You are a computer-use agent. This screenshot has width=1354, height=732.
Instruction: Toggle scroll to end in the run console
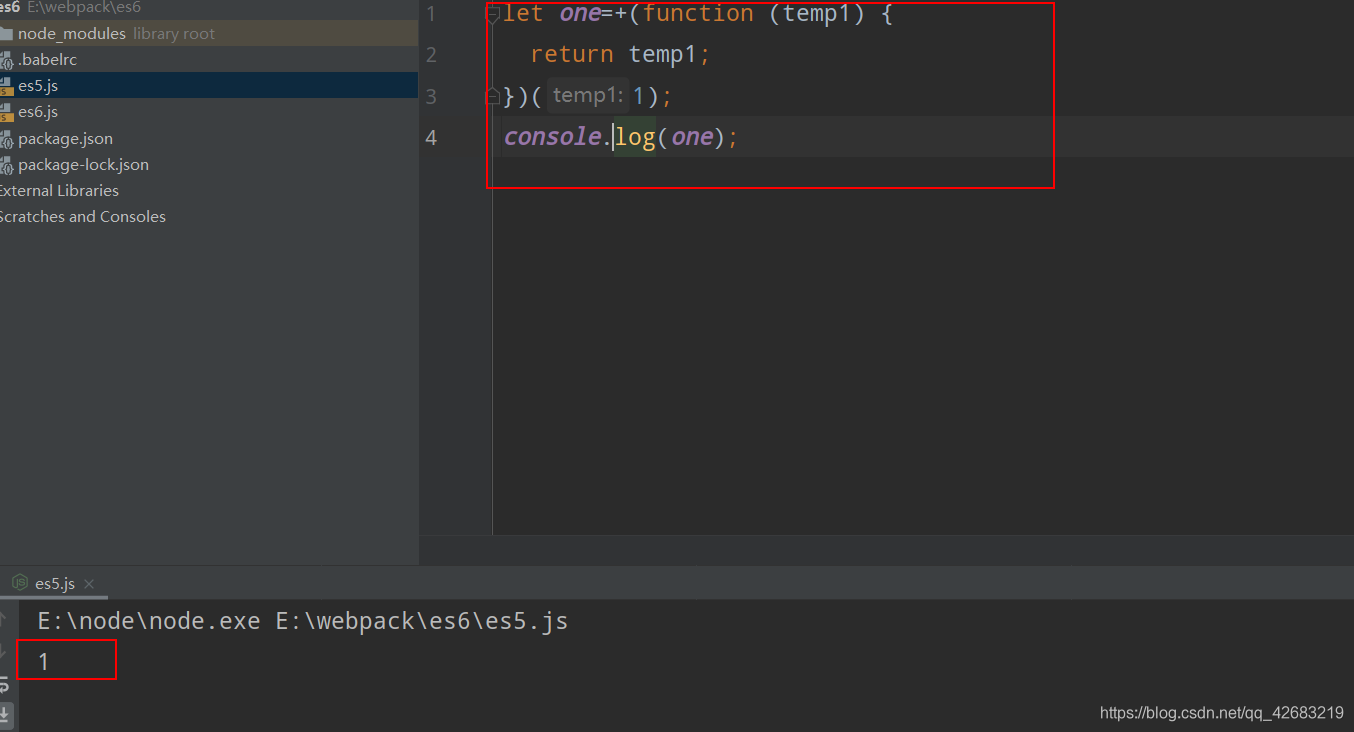pyautogui.click(x=4, y=714)
